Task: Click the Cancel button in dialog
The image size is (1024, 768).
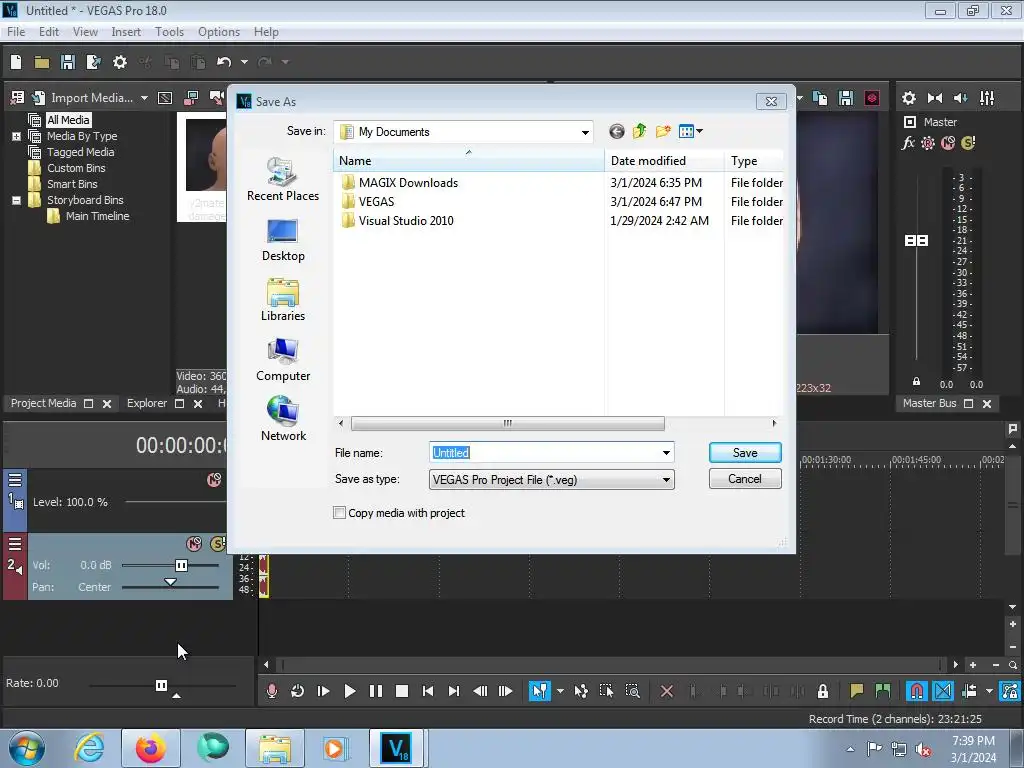Action: (745, 479)
